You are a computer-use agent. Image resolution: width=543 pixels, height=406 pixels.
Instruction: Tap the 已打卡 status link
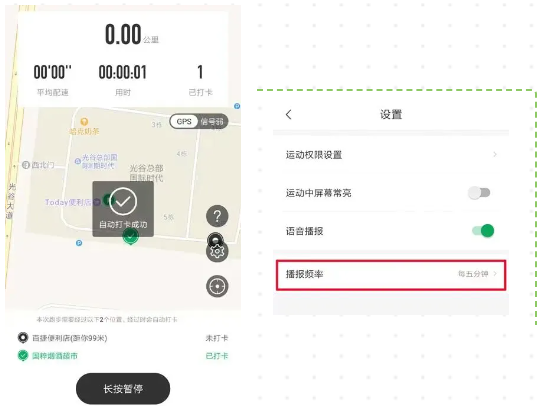click(x=217, y=356)
